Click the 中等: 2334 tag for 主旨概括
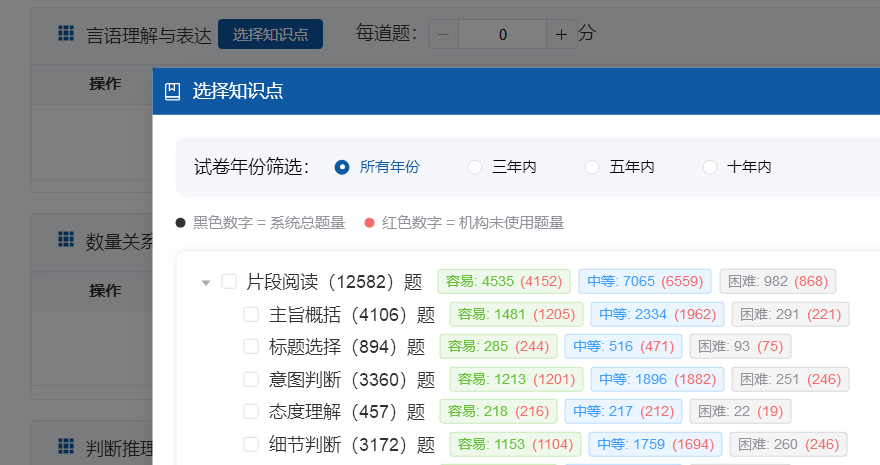880x465 pixels. point(657,314)
